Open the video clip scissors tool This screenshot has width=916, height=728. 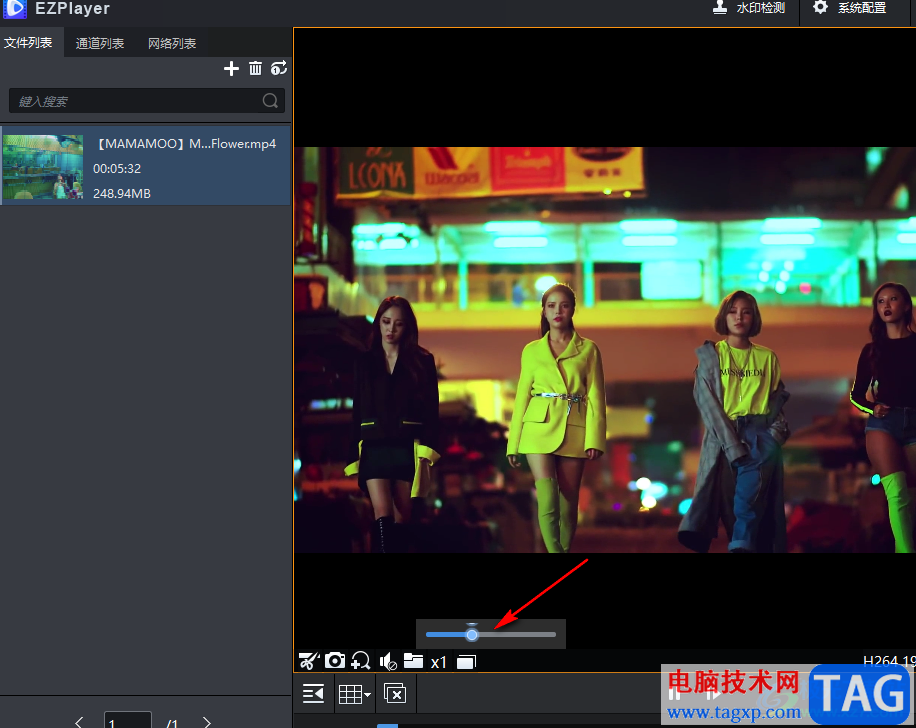click(x=309, y=661)
